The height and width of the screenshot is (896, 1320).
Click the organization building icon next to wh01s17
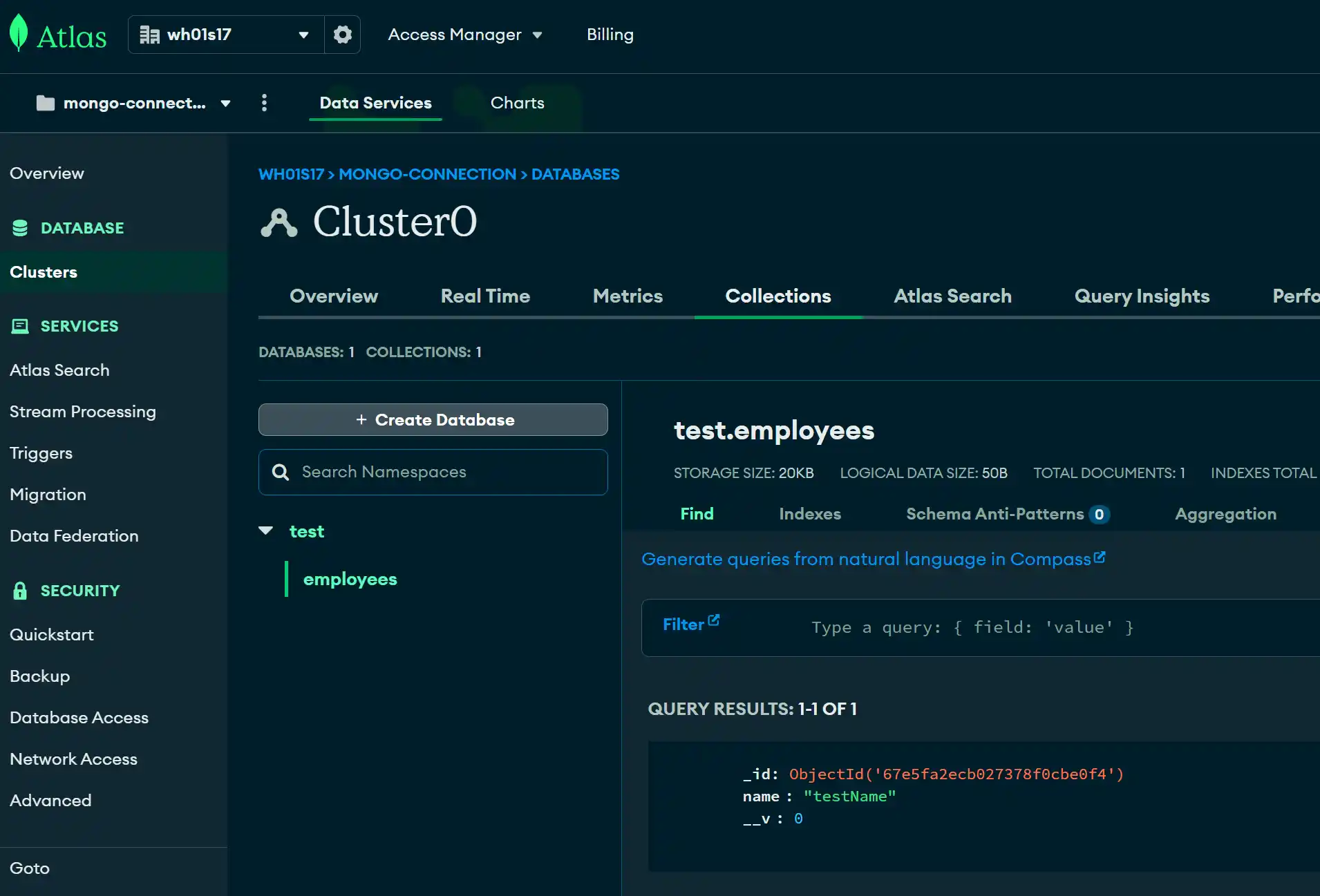(x=149, y=35)
